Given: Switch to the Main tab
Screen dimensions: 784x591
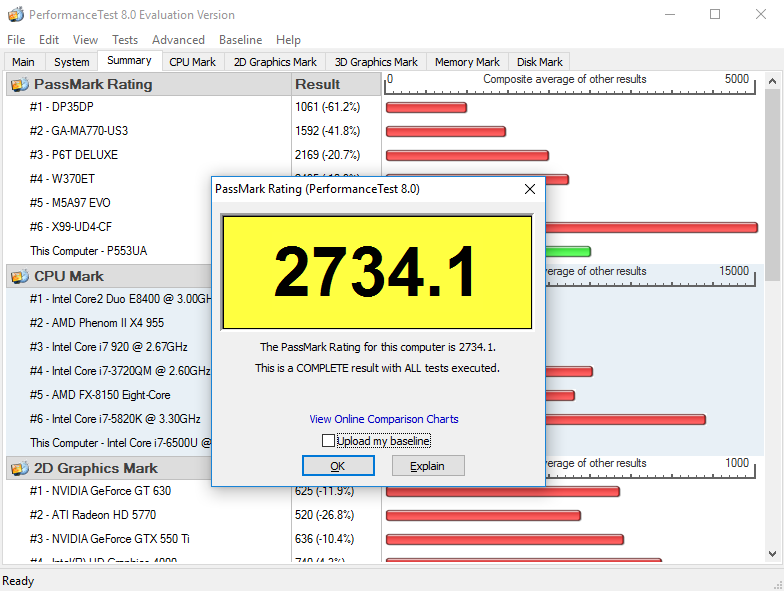Looking at the screenshot, I should tap(24, 62).
